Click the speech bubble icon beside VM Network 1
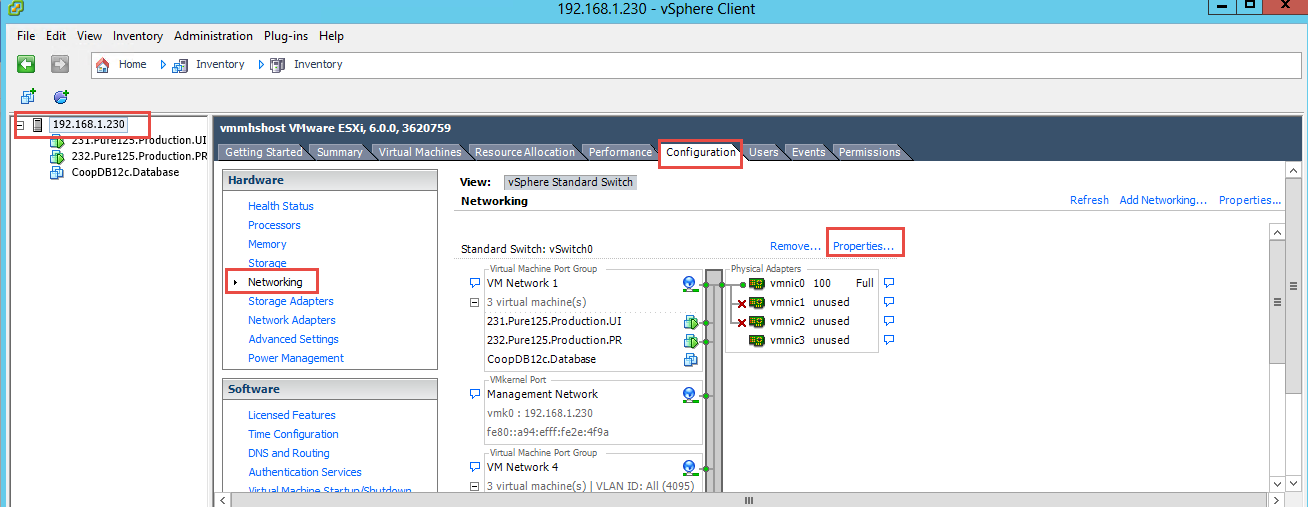1308x507 pixels. (x=475, y=283)
